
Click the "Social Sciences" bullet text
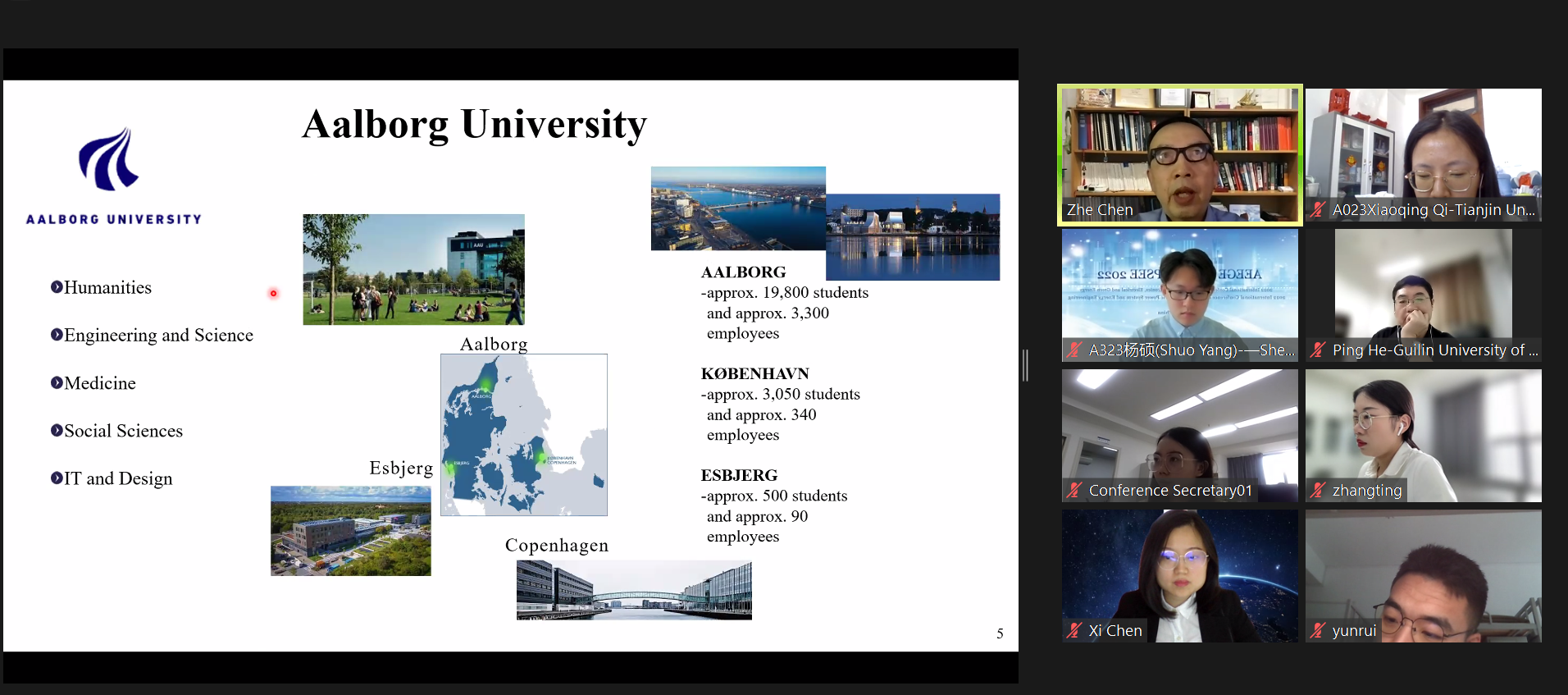click(x=124, y=430)
